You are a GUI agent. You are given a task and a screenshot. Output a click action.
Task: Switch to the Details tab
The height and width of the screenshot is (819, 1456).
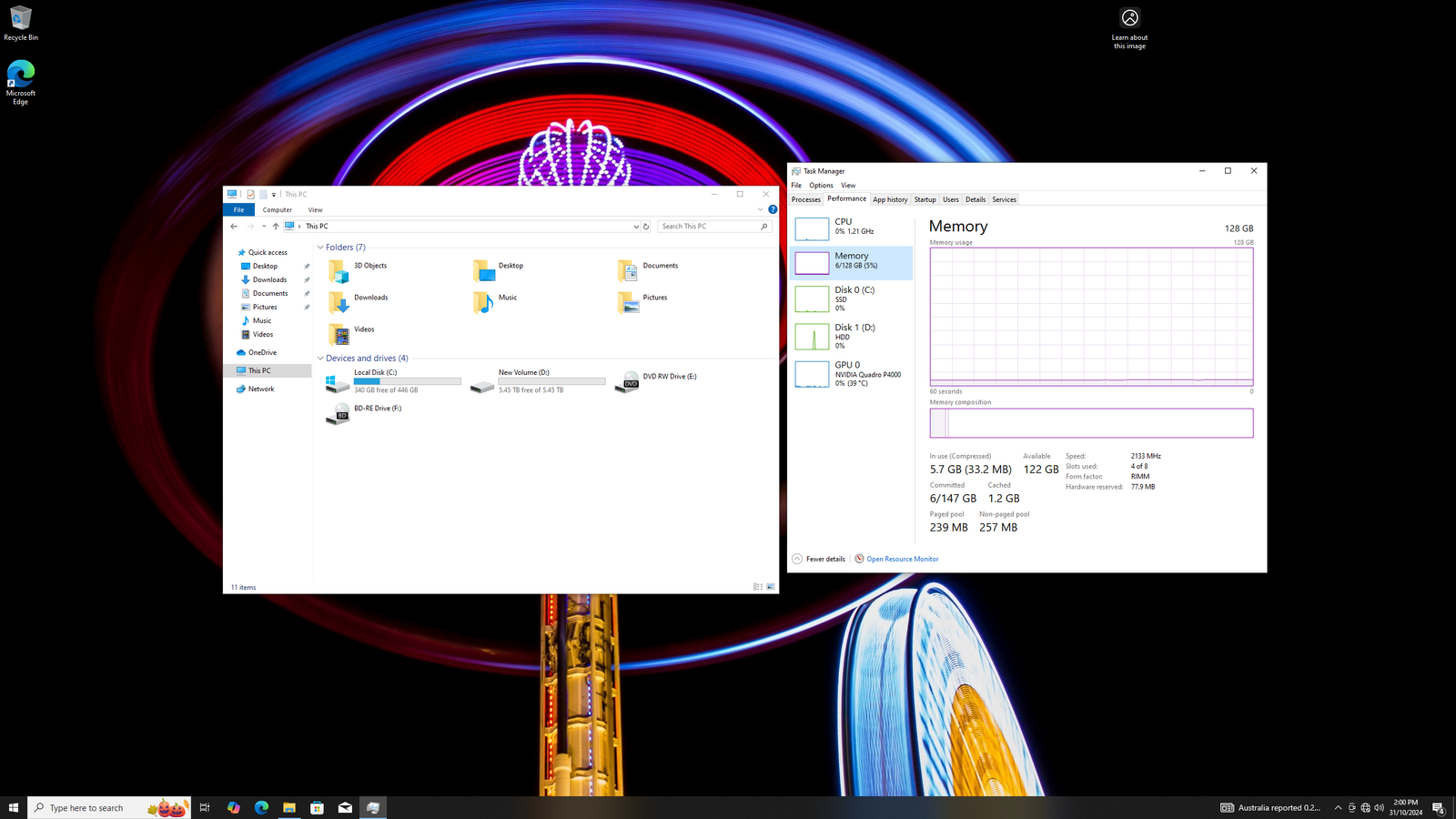pos(976,199)
